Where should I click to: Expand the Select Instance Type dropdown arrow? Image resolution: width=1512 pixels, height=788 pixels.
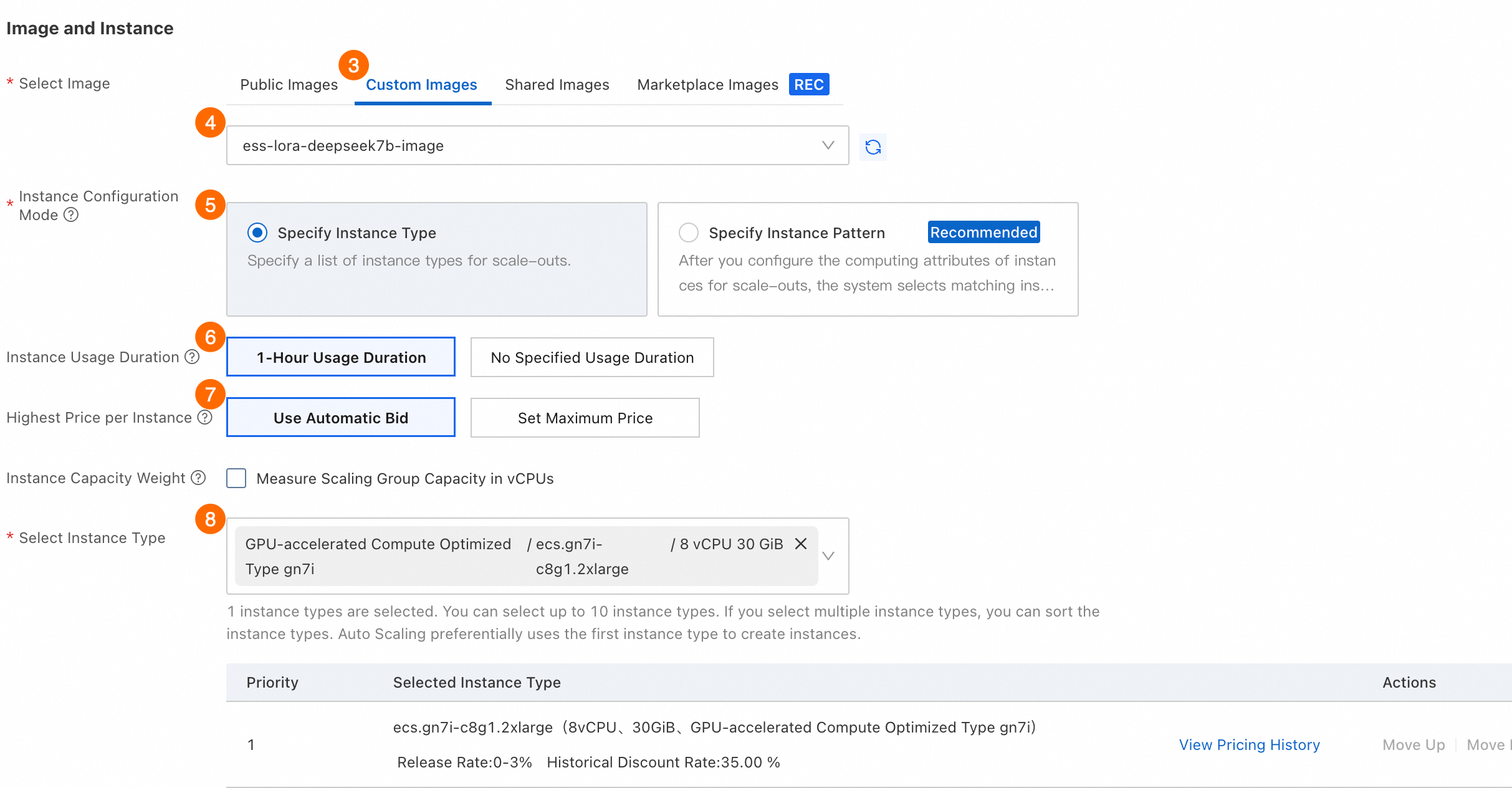(x=828, y=555)
